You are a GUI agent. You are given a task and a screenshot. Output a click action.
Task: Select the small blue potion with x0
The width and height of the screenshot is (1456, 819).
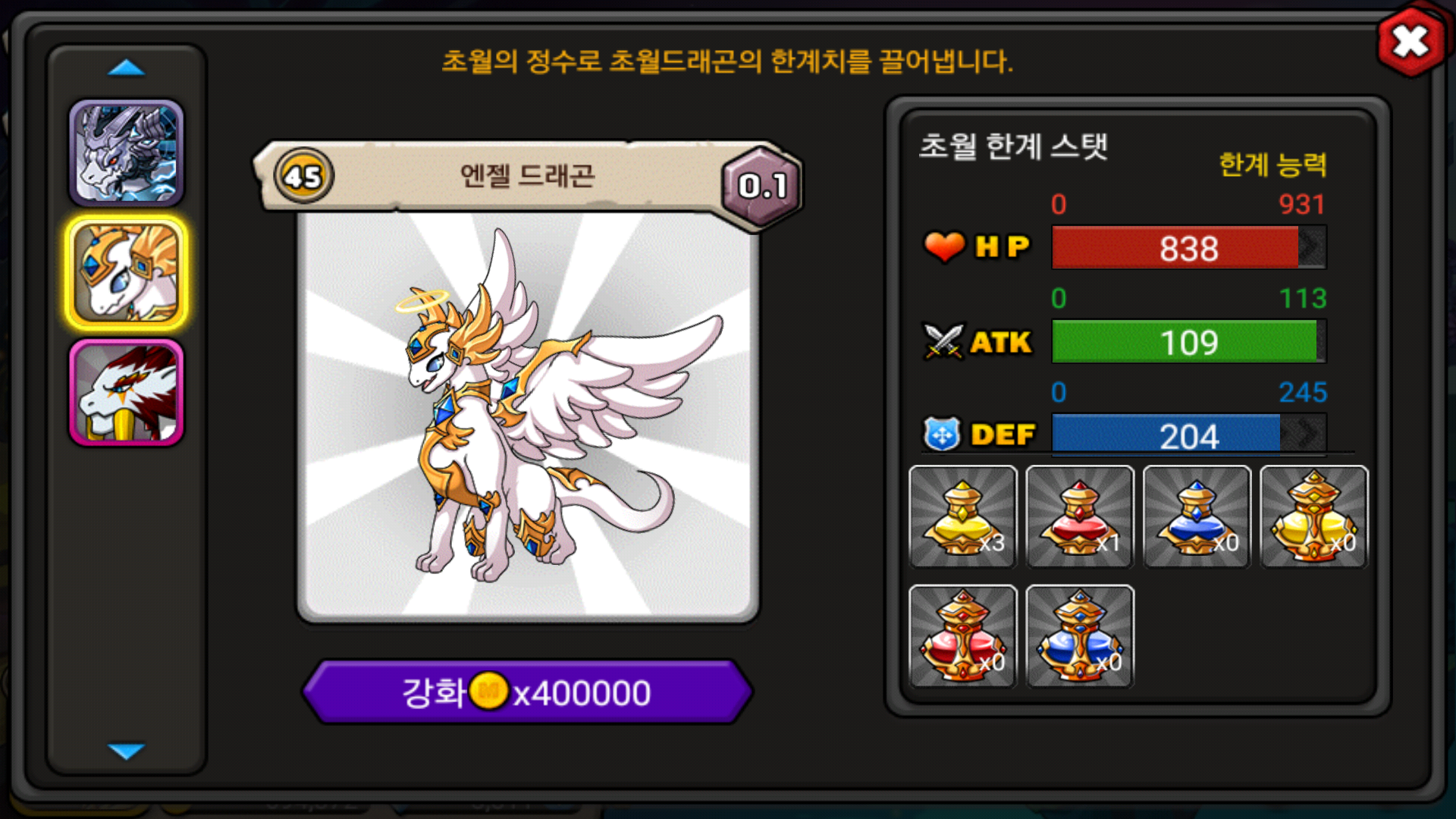click(1197, 516)
